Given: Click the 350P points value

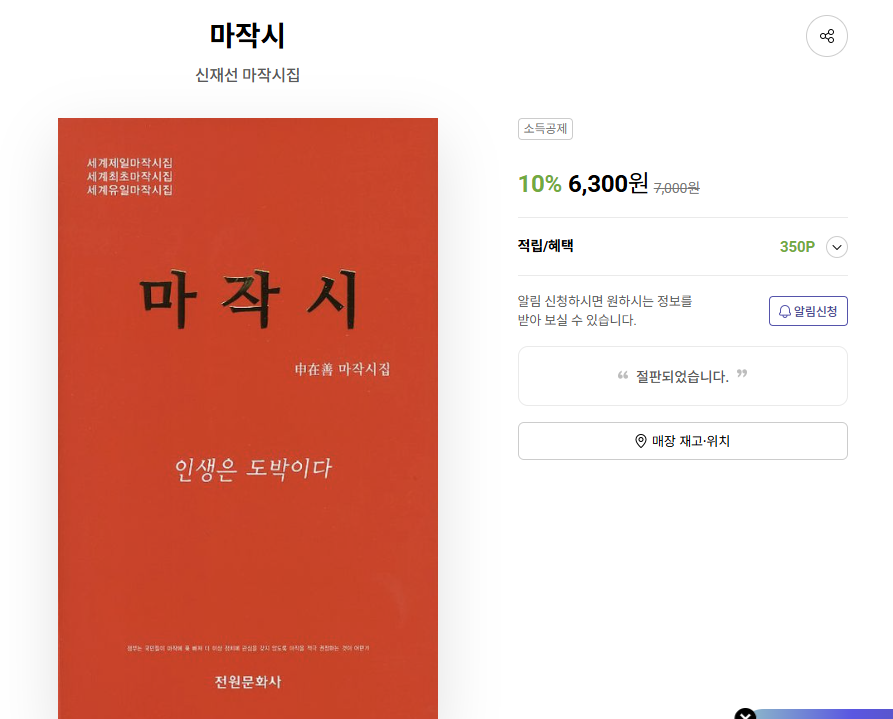Looking at the screenshot, I should click(x=797, y=247).
